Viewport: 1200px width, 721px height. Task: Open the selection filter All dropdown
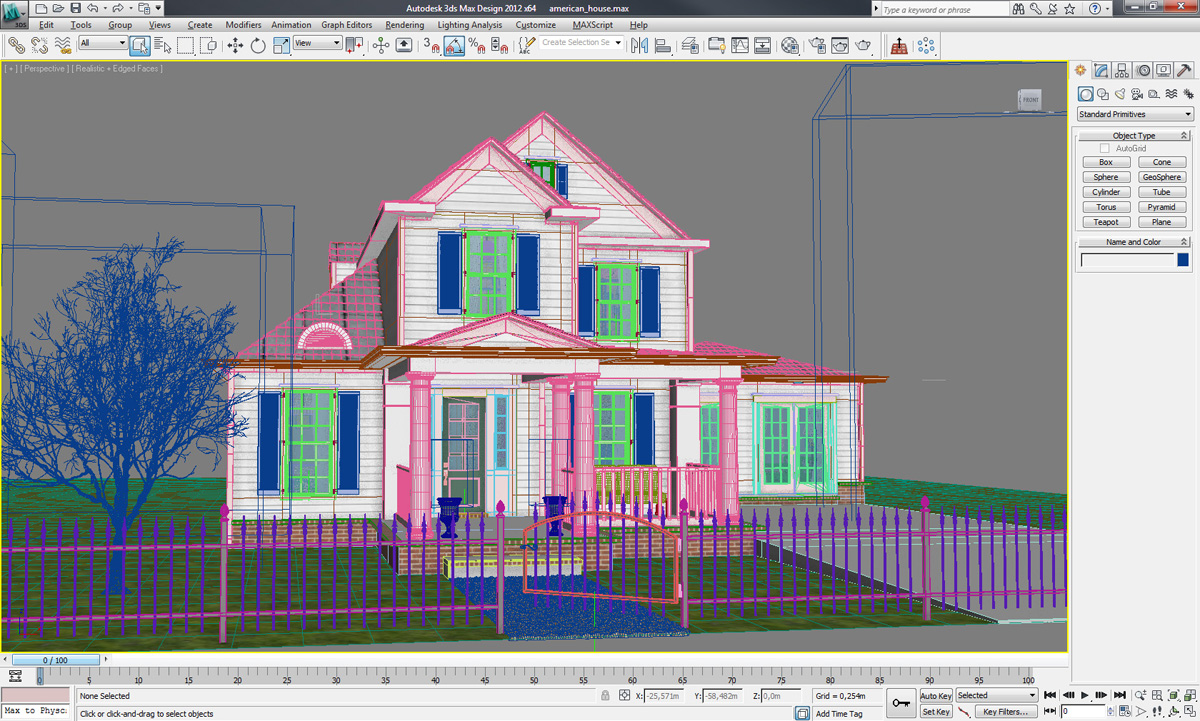point(102,43)
